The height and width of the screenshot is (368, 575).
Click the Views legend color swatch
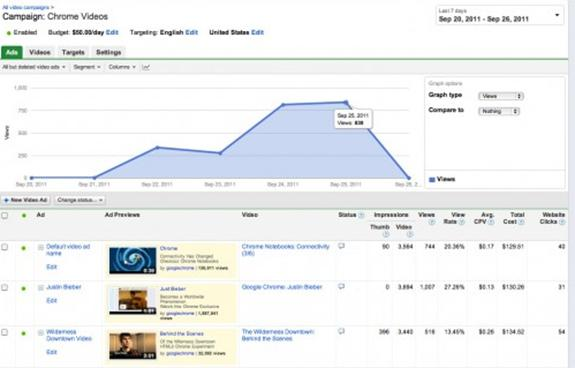coord(432,180)
